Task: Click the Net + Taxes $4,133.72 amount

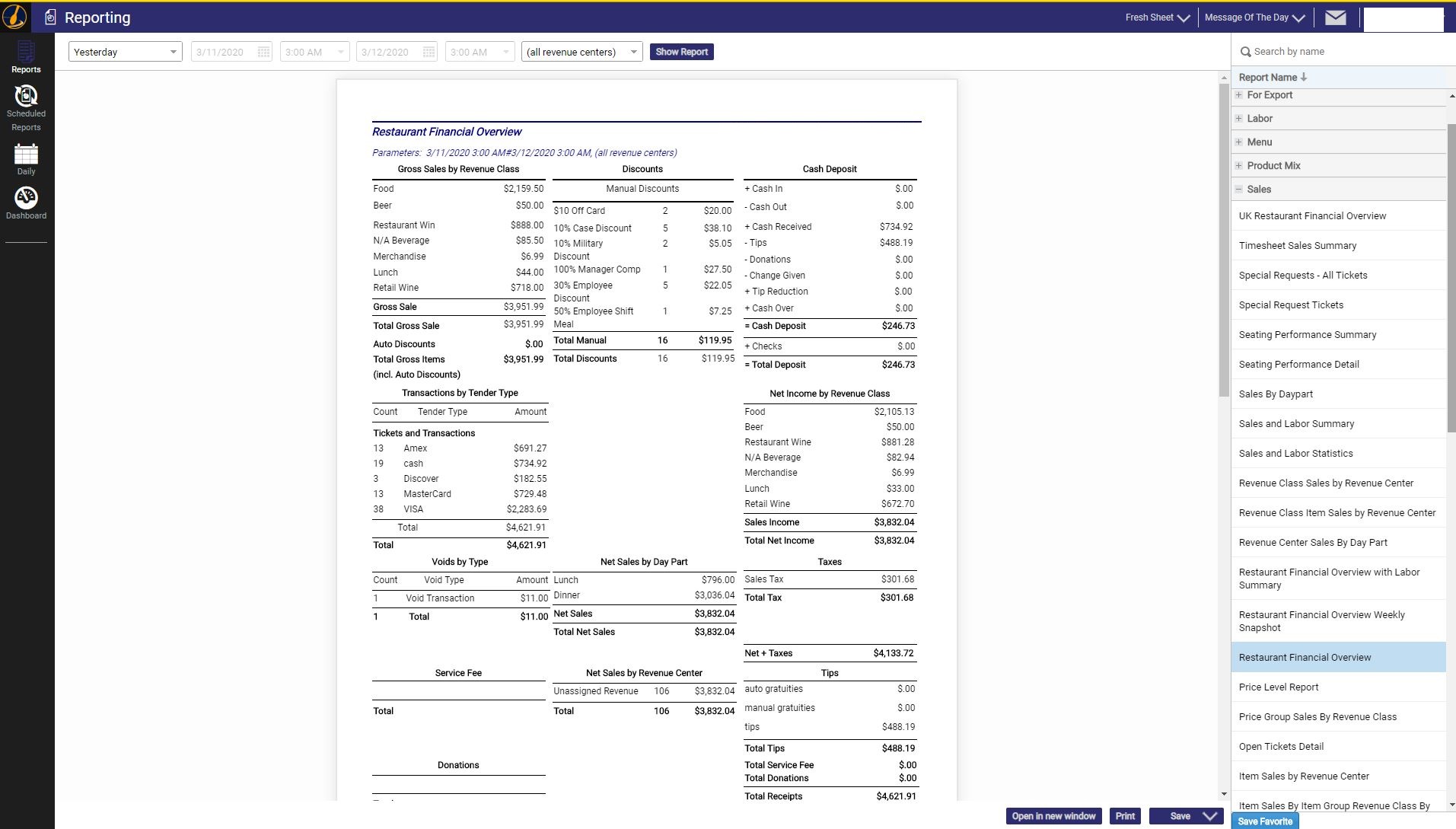Action: 894,653
